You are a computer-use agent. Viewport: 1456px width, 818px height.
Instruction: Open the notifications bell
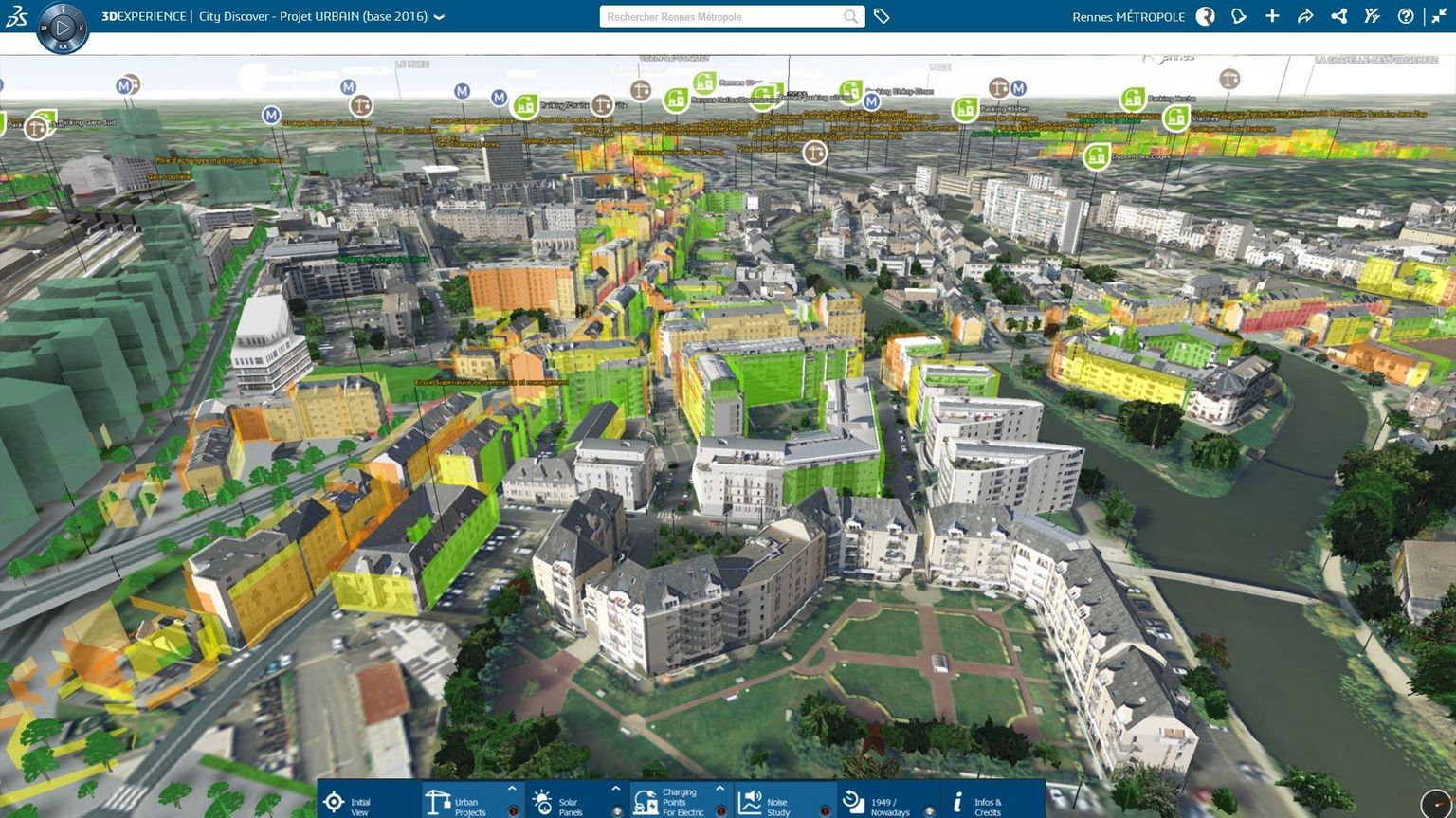[x=1239, y=16]
